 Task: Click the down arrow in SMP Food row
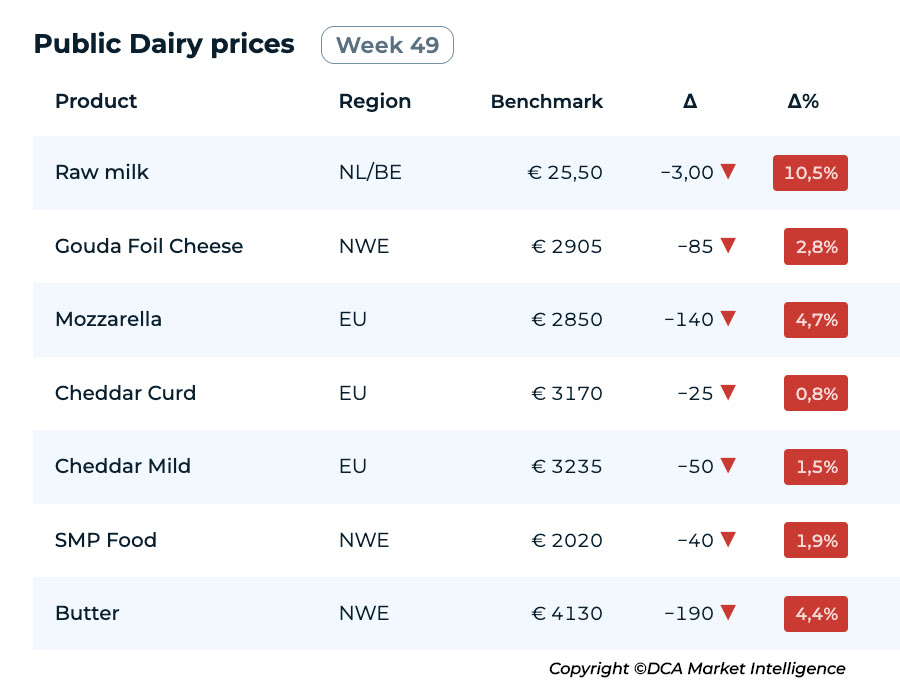point(728,540)
